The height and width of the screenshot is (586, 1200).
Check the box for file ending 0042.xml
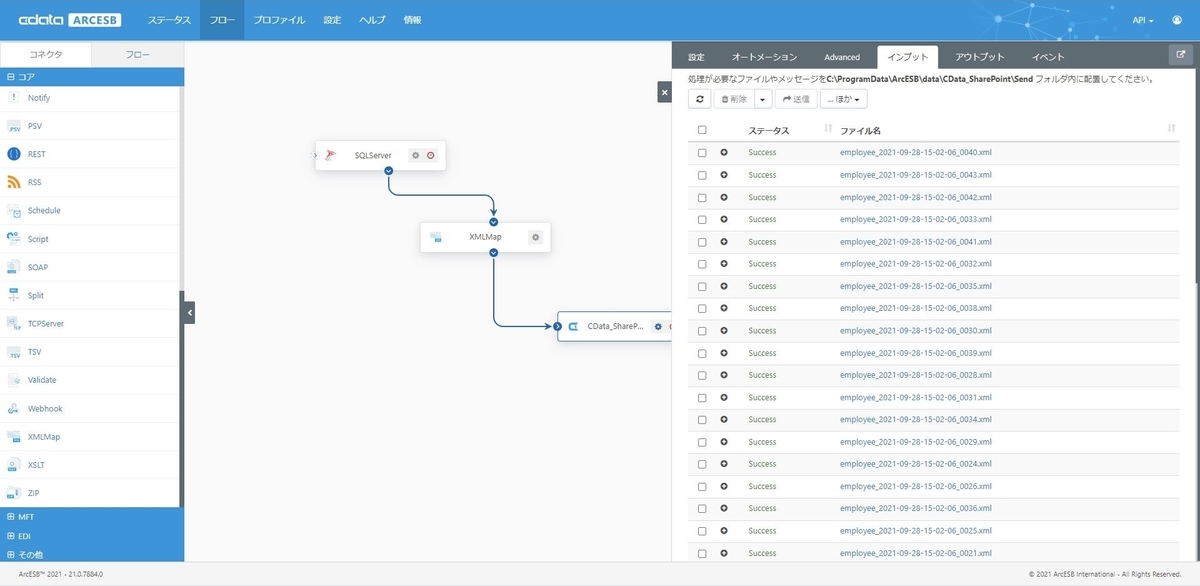702,197
